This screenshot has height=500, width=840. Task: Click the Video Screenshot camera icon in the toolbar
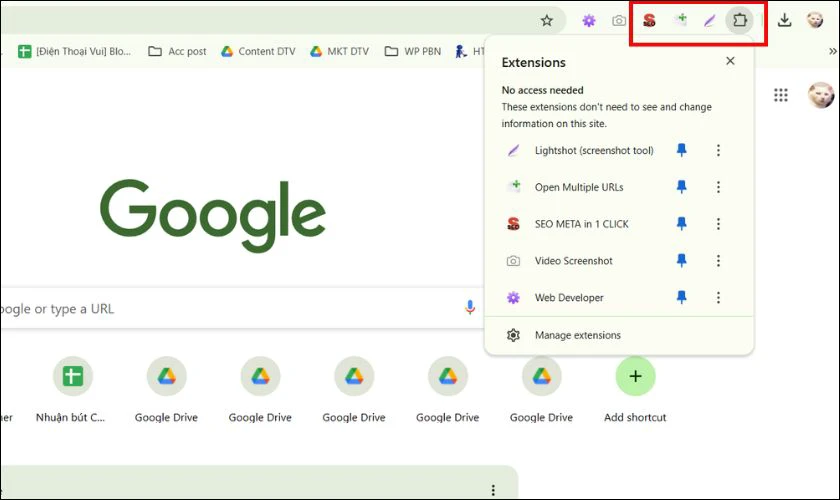tap(619, 20)
